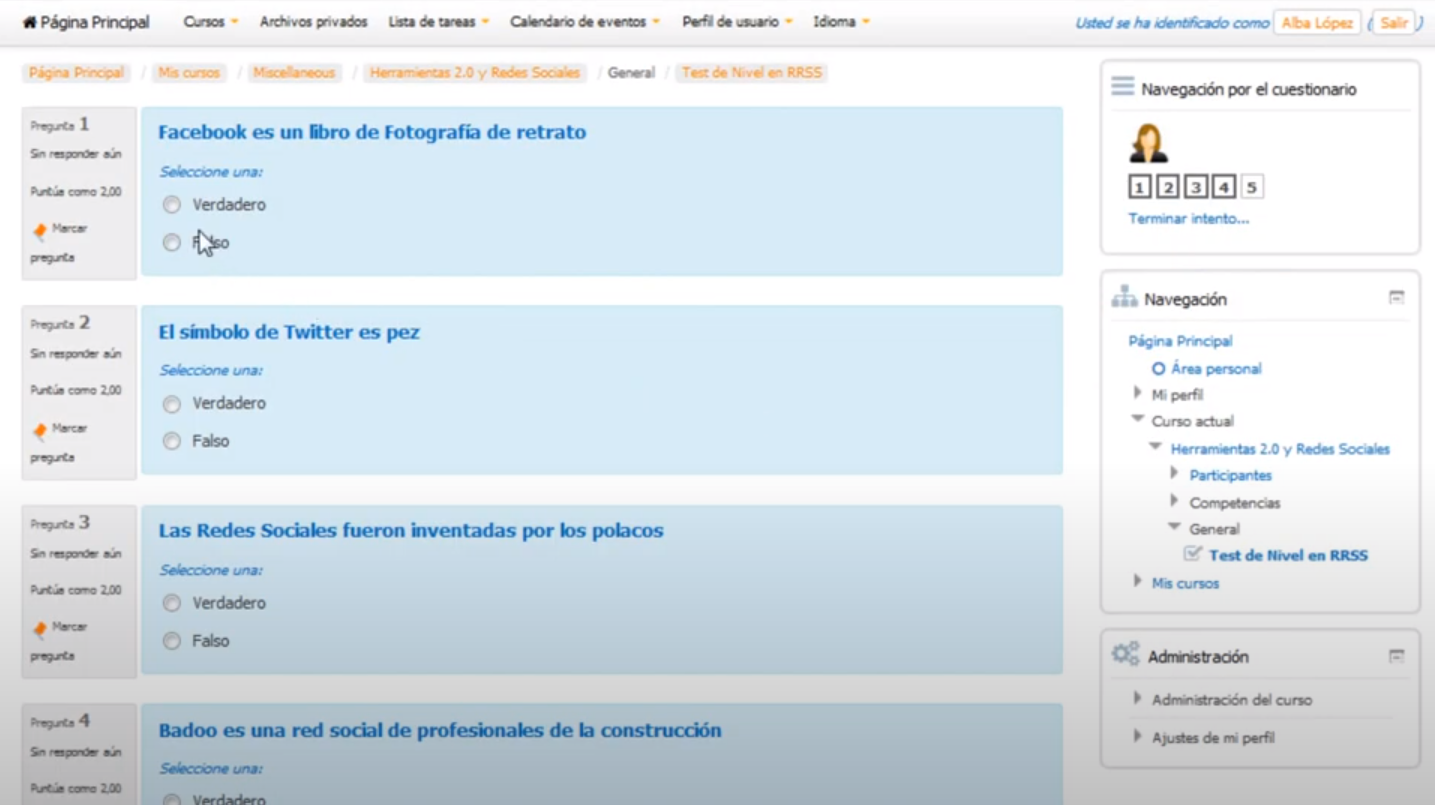The height and width of the screenshot is (805, 1435).
Task: Click the Herramientas 2.0 y Redes Sociales breadcrumb
Action: click(x=475, y=73)
